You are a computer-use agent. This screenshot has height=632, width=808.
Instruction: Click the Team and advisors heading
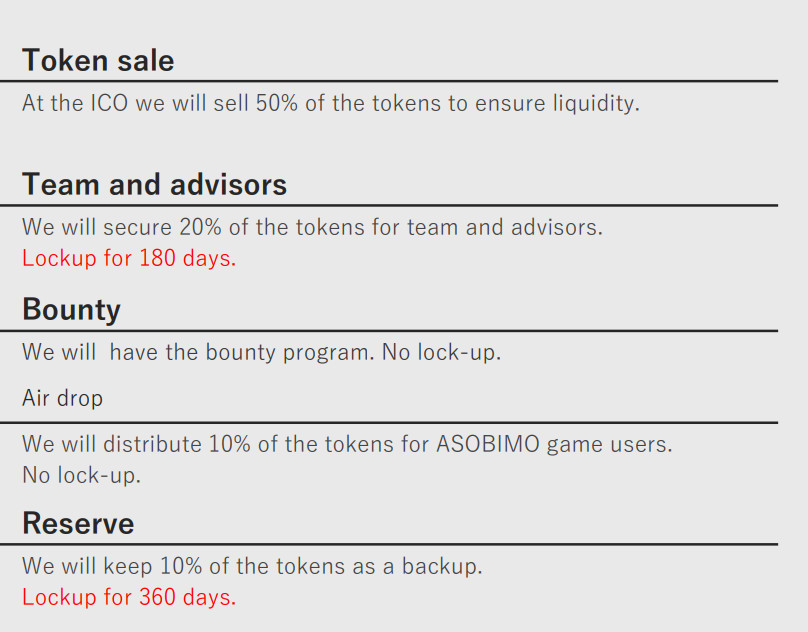[154, 185]
